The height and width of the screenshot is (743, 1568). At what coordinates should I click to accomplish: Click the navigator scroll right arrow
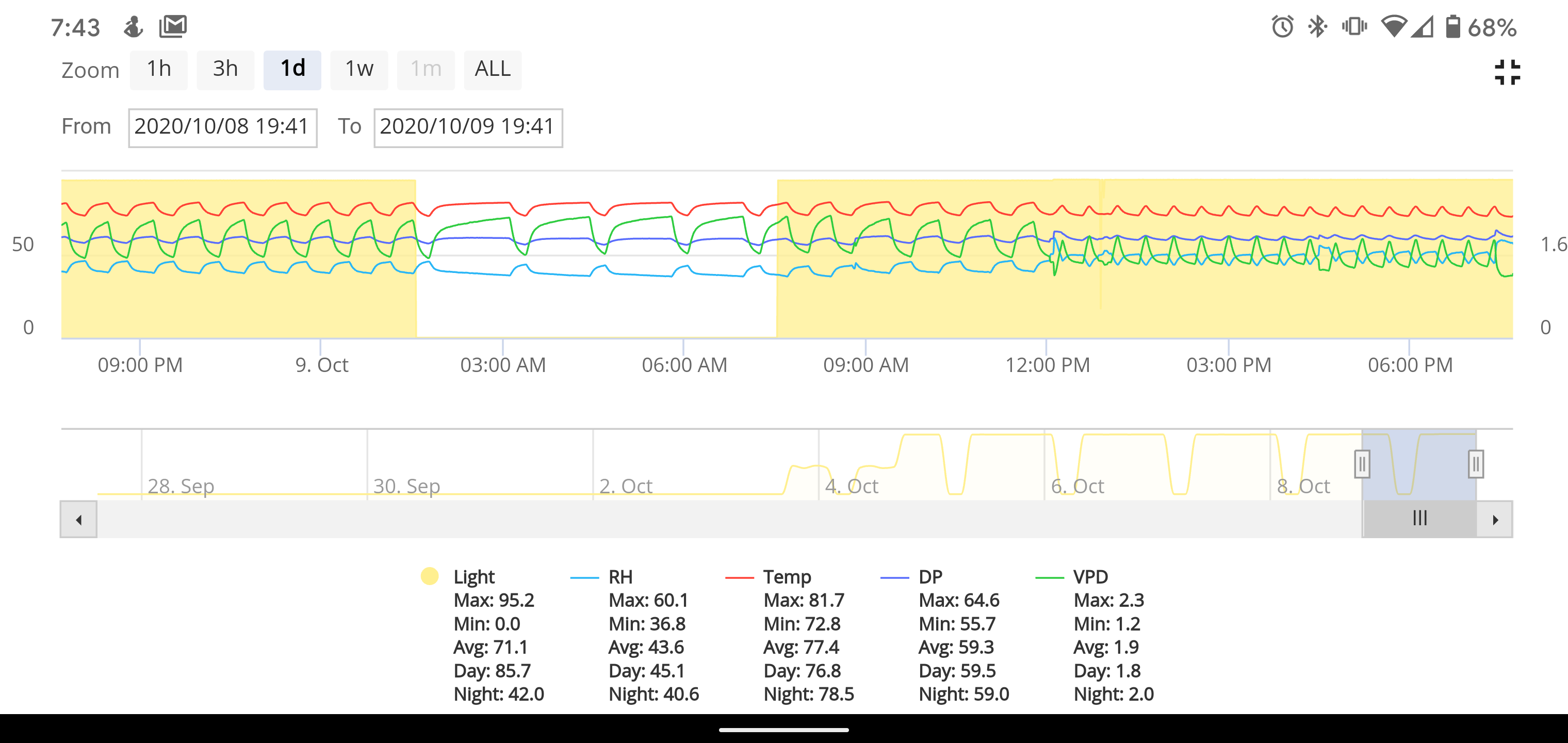(1494, 520)
